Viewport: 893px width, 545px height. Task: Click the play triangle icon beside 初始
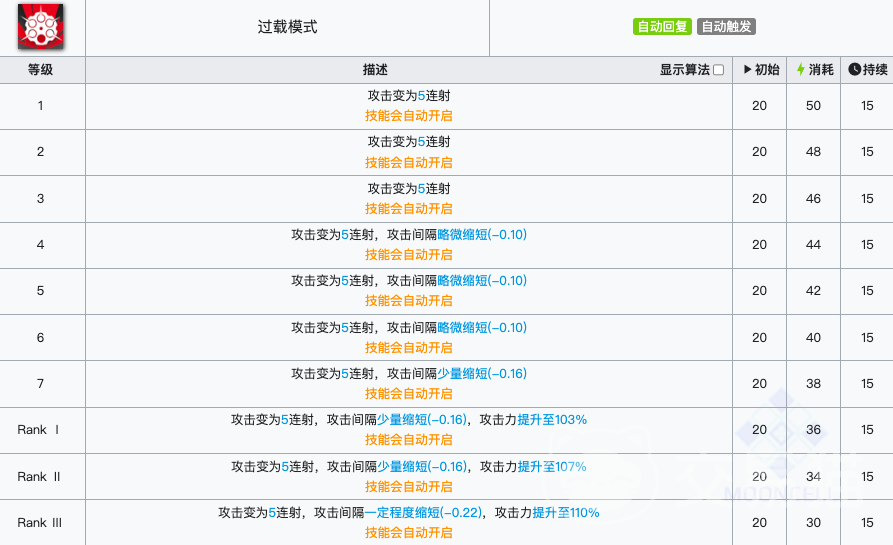pos(747,70)
